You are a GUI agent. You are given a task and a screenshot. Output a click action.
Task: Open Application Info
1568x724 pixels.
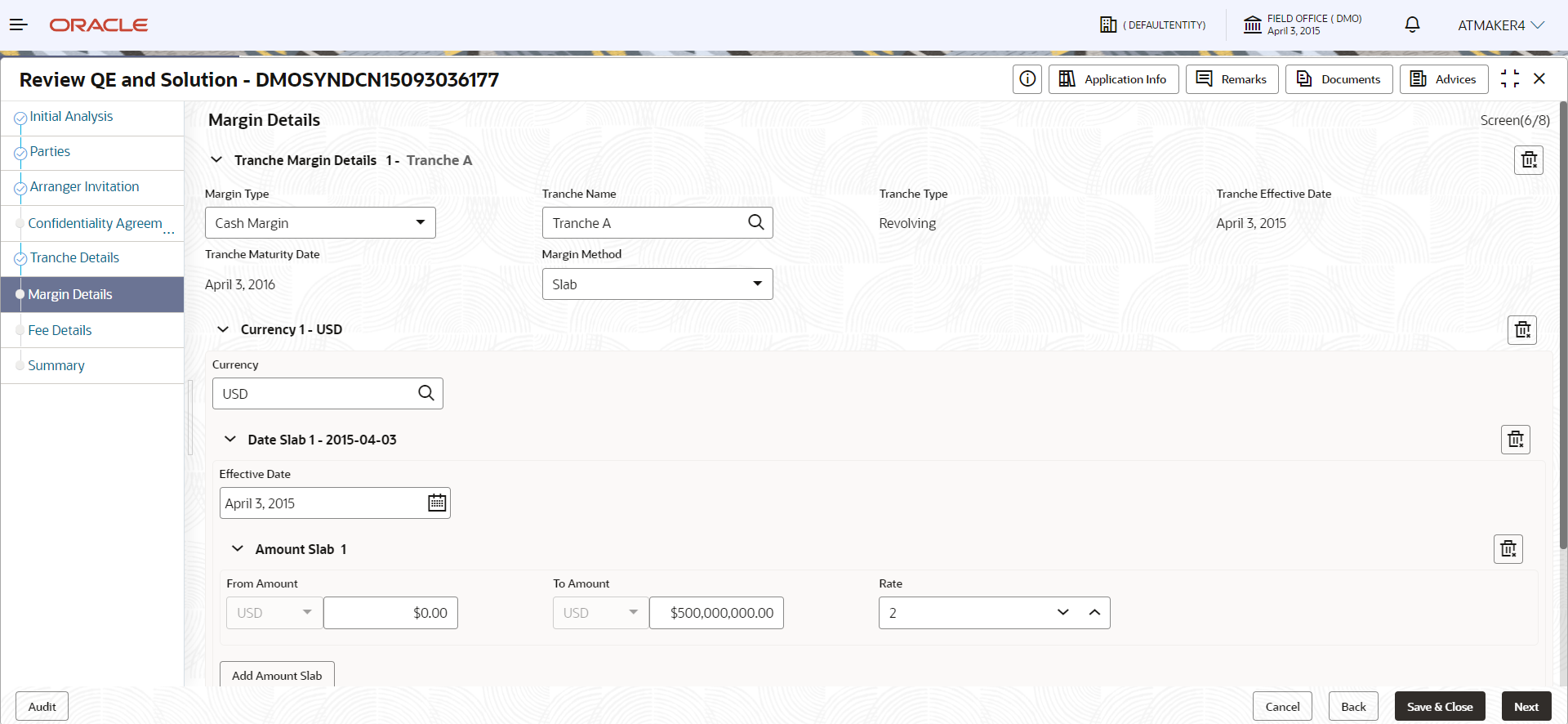point(1113,79)
